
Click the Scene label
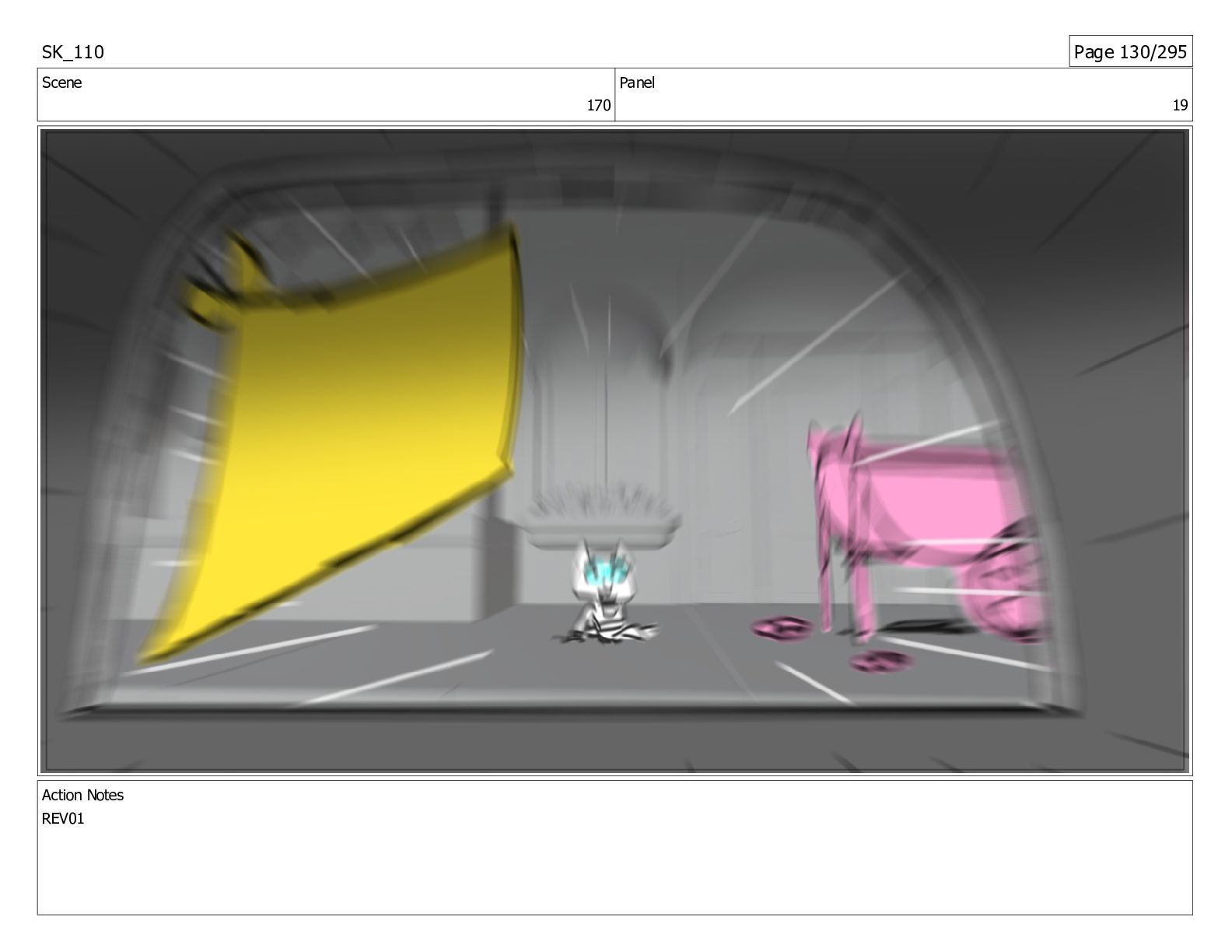click(x=61, y=82)
